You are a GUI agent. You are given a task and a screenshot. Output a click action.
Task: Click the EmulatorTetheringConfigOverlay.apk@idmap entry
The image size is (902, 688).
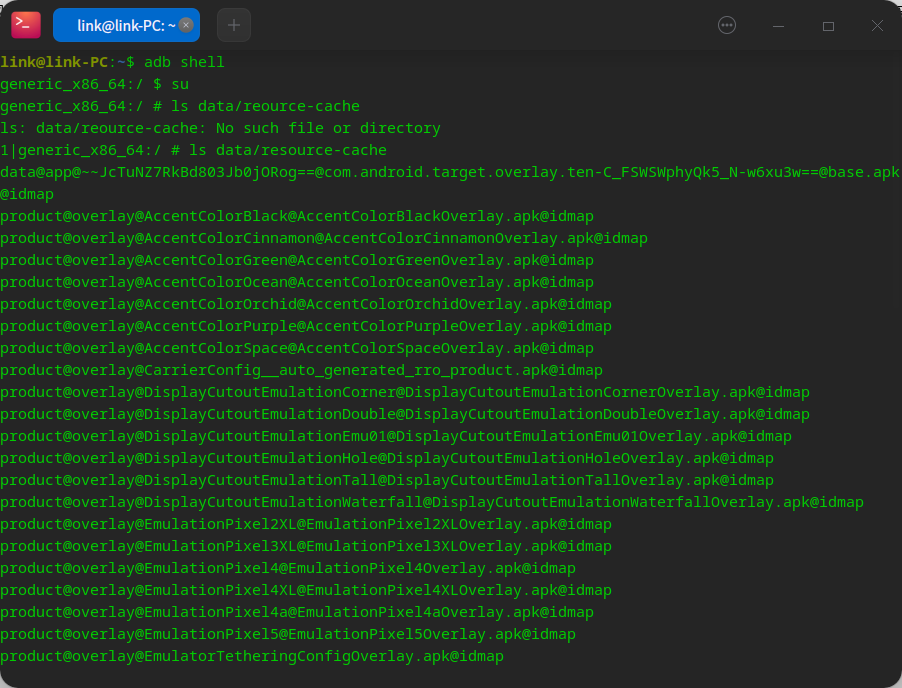pyautogui.click(x=252, y=656)
